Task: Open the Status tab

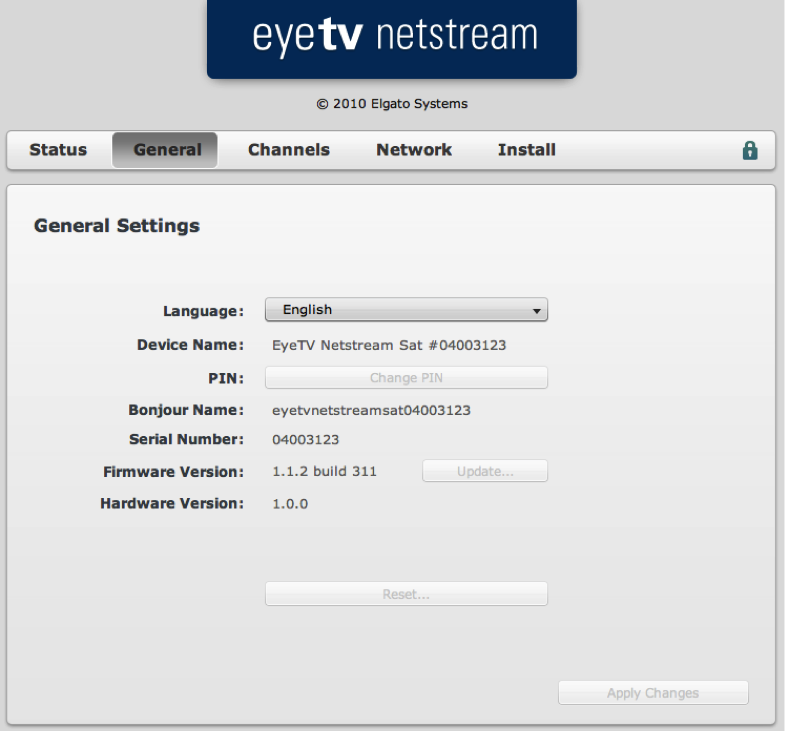Action: [x=58, y=150]
